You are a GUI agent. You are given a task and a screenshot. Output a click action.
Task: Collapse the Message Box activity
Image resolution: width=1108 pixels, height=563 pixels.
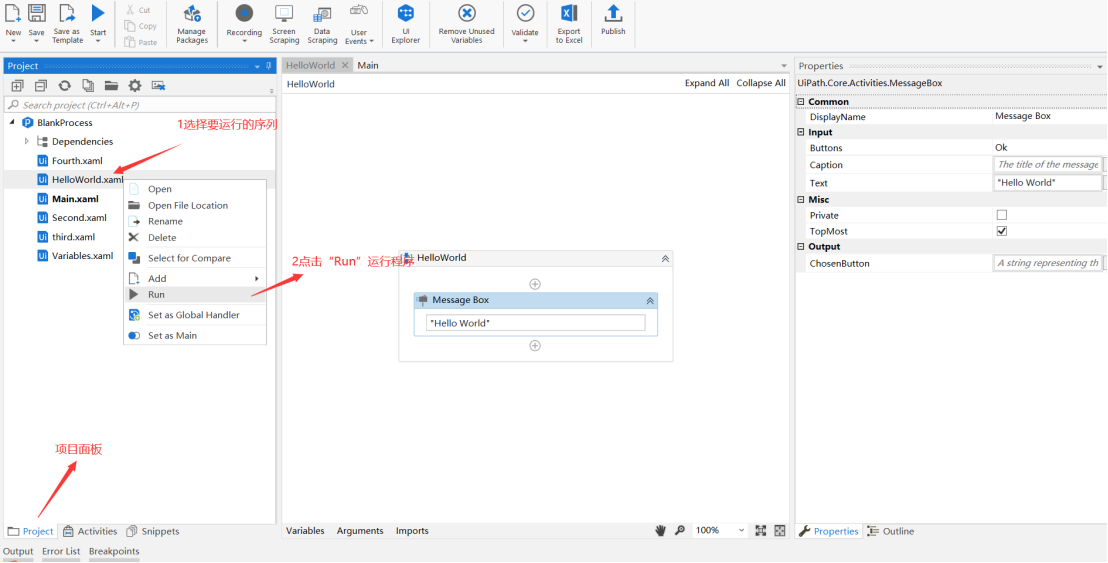650,301
